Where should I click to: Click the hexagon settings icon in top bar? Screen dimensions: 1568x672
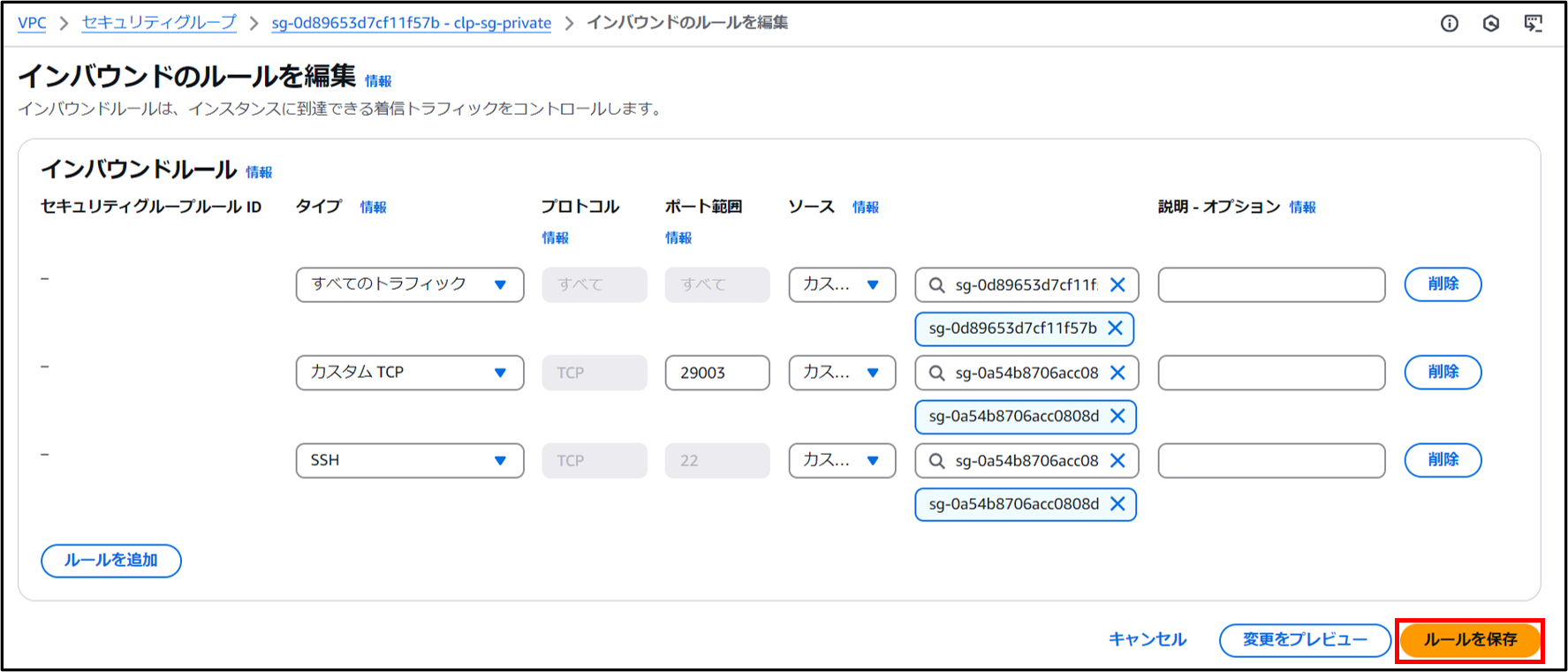click(x=1491, y=24)
